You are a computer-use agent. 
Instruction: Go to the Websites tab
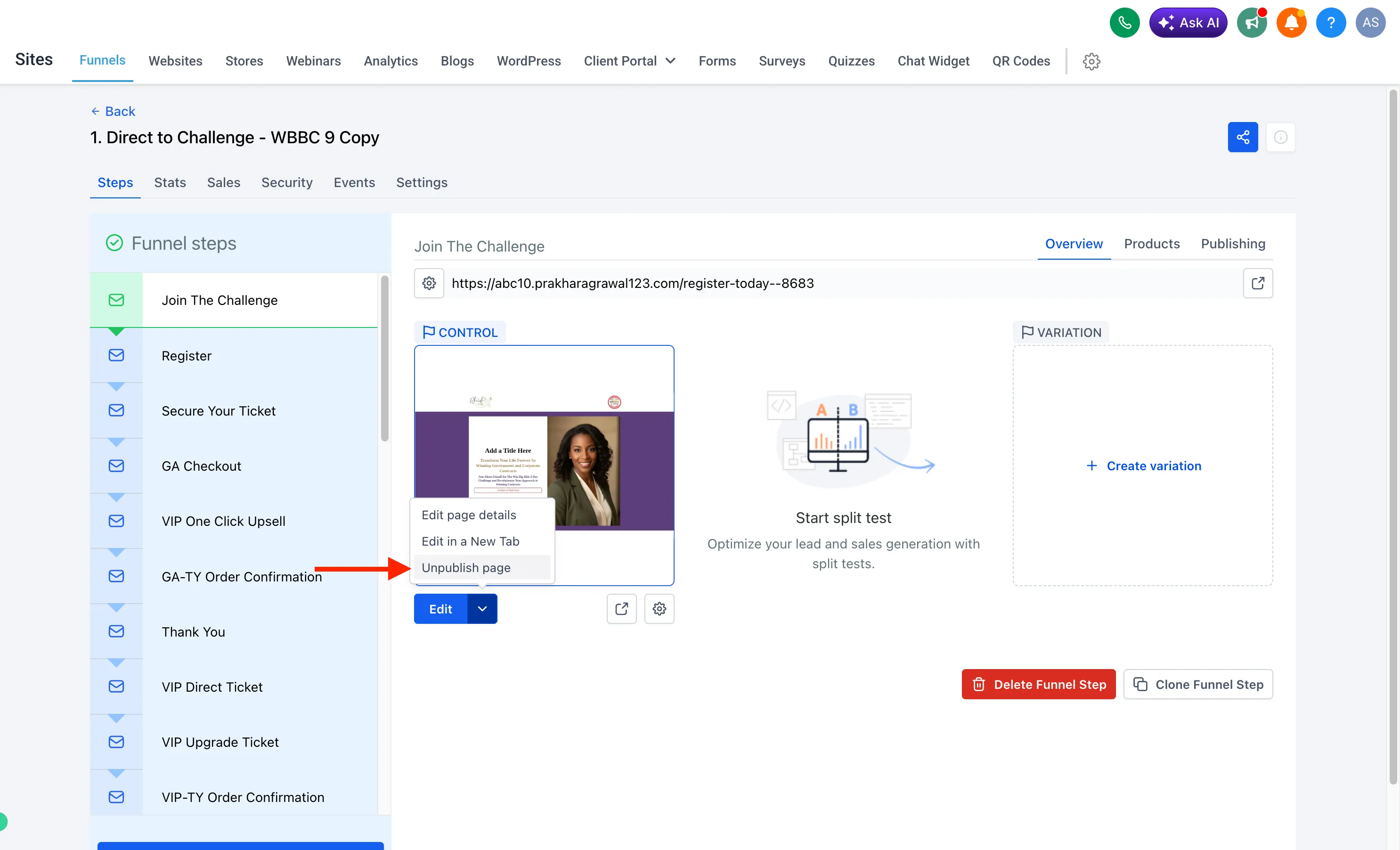coord(176,61)
